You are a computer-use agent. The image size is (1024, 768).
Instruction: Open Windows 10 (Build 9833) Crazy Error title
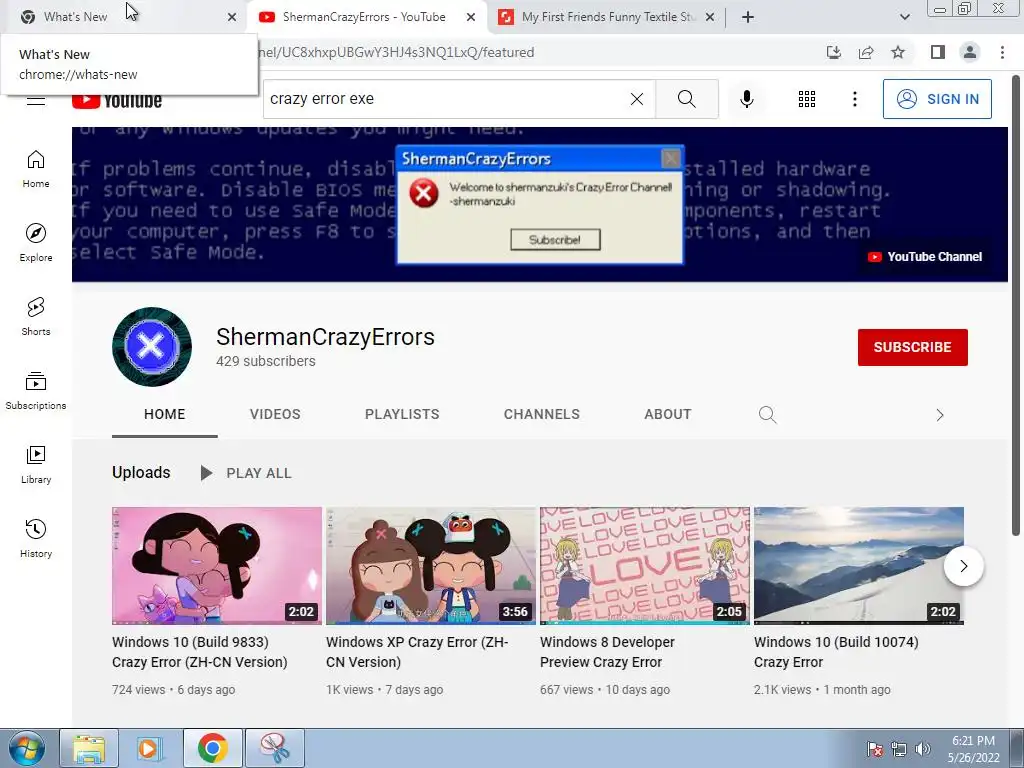point(200,652)
